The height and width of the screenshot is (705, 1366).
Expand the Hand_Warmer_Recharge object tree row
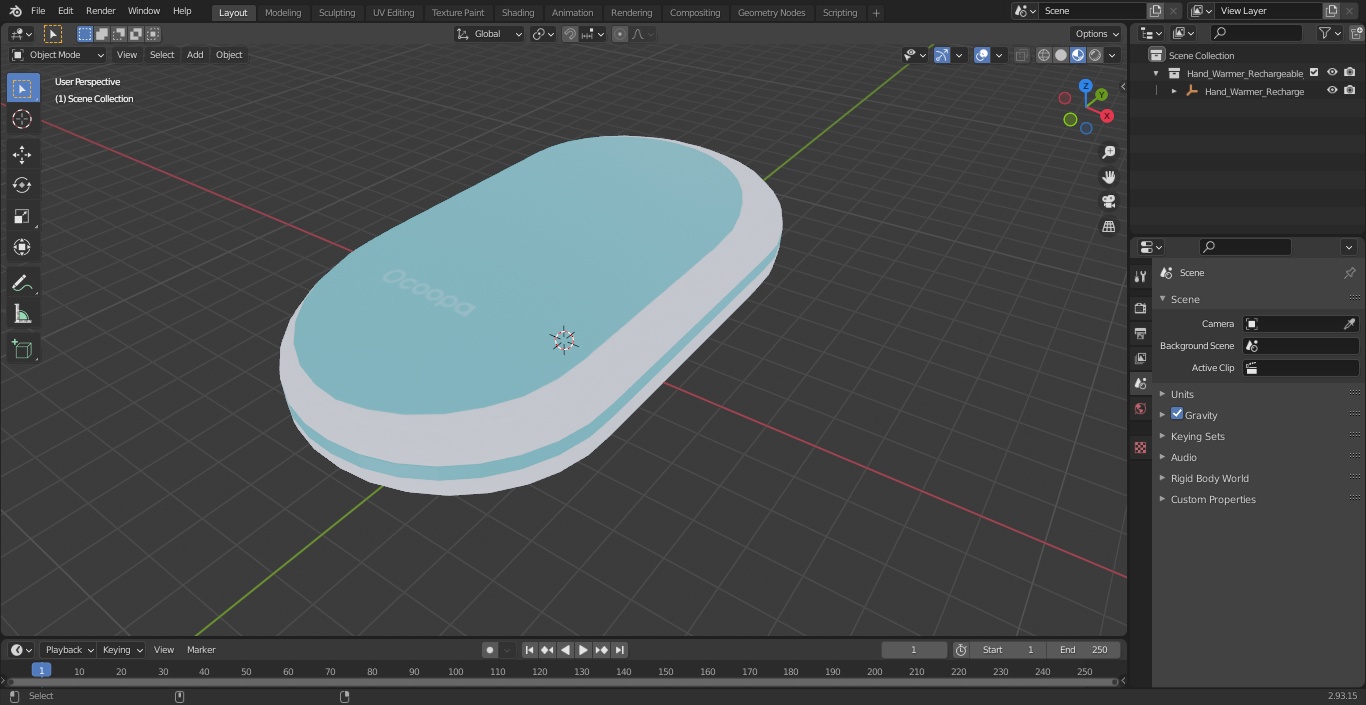pos(1174,91)
